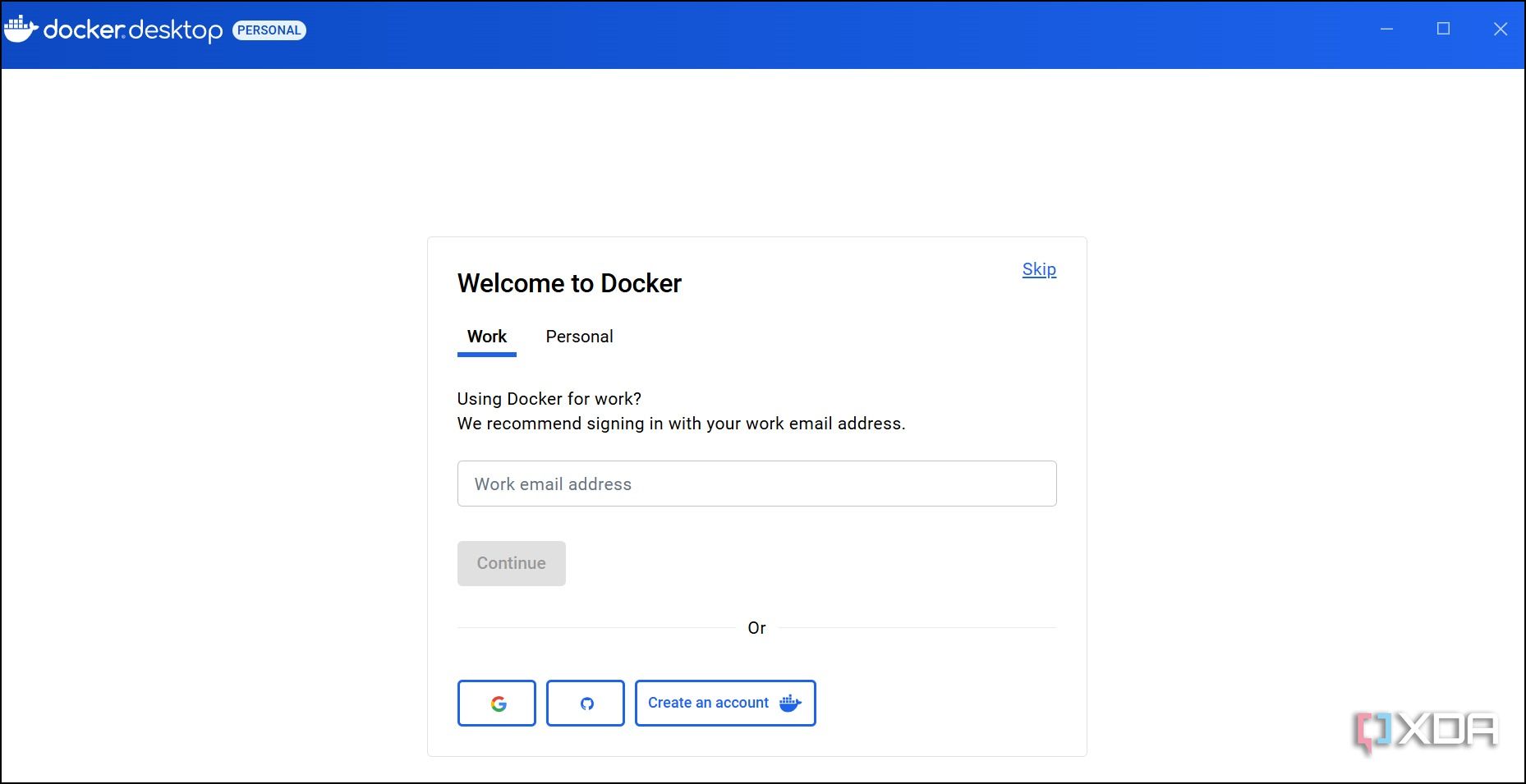Sign in with the Google icon button
The height and width of the screenshot is (784, 1526).
[497, 704]
